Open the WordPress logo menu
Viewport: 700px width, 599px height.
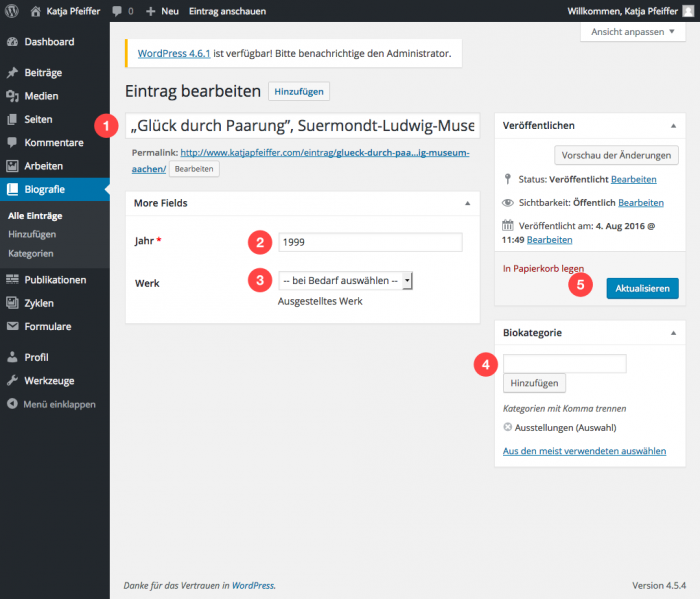click(x=12, y=11)
